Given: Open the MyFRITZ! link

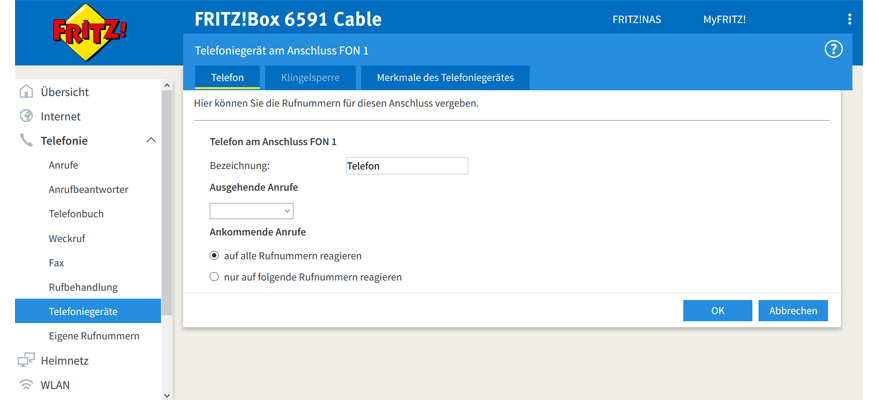Looking at the screenshot, I should 724,19.
